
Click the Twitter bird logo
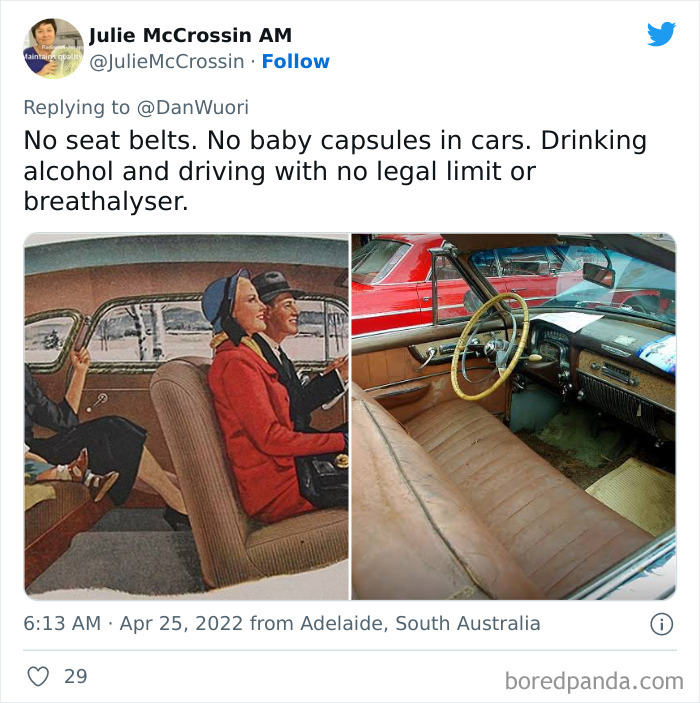coord(661,34)
